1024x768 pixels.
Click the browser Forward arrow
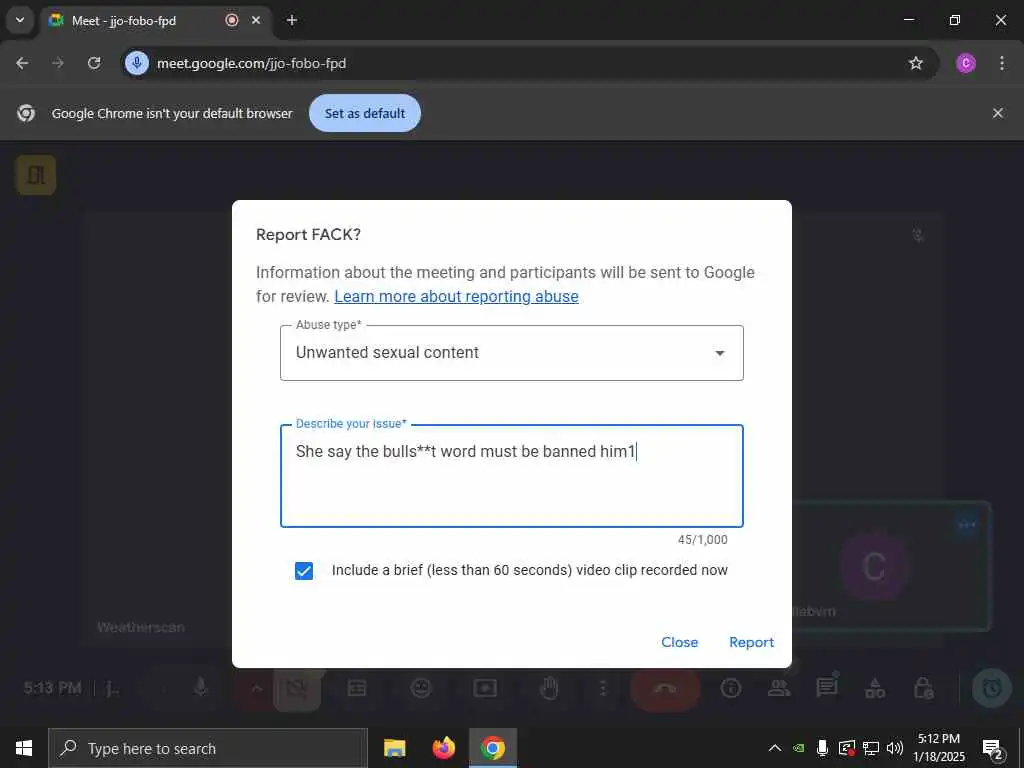(x=58, y=63)
